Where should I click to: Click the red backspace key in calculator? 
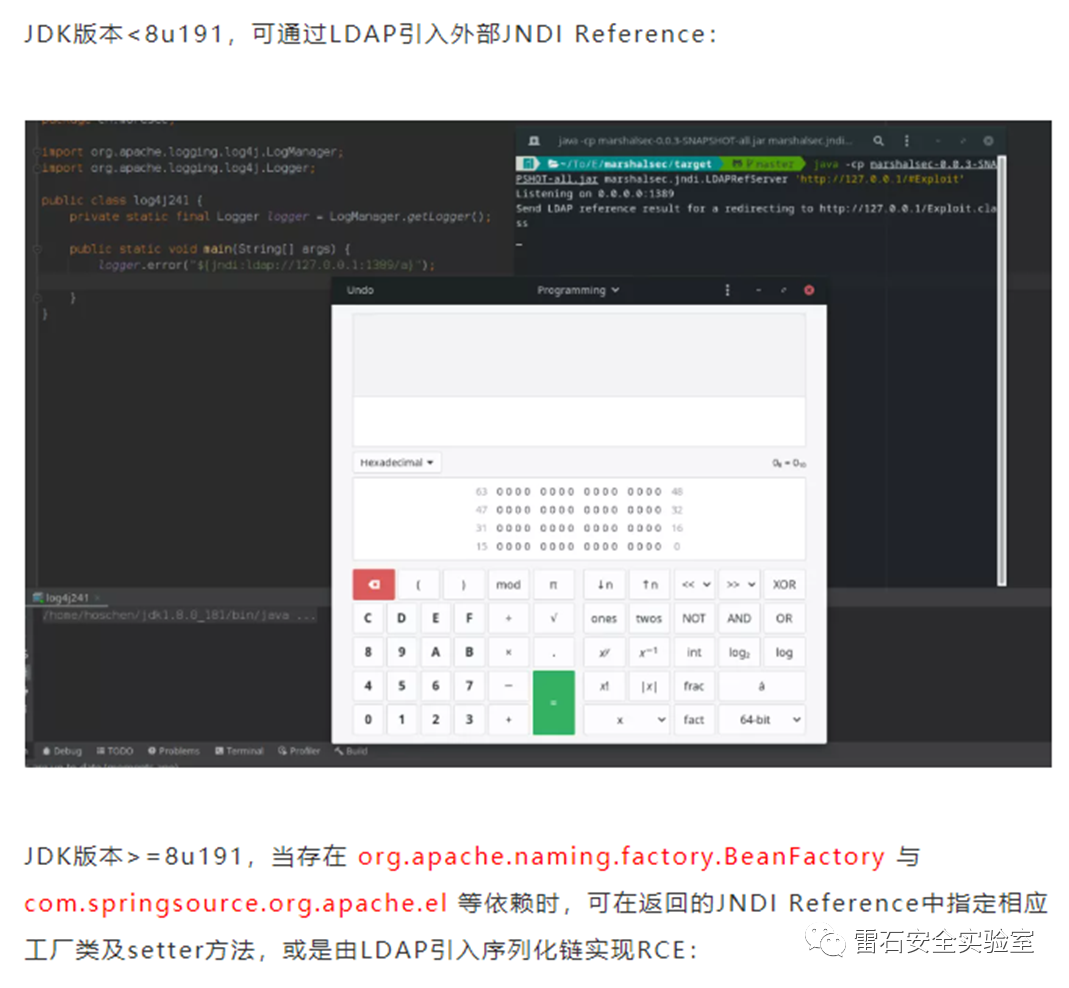373,584
